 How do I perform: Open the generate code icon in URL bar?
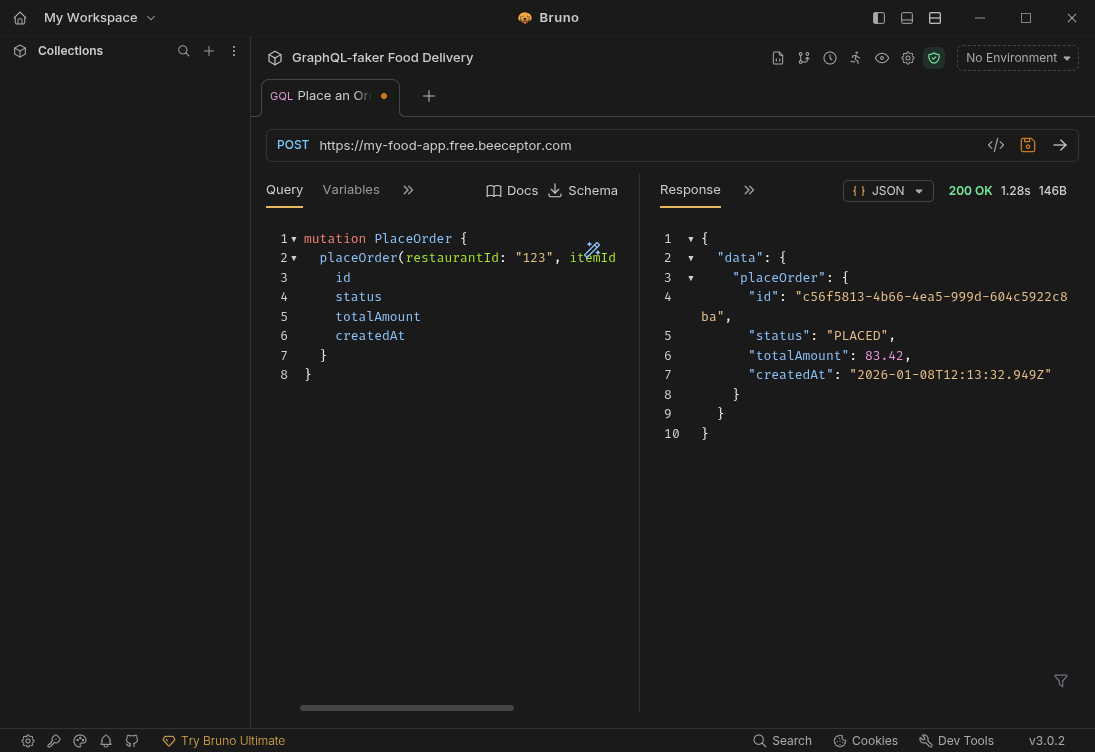[x=995, y=145]
